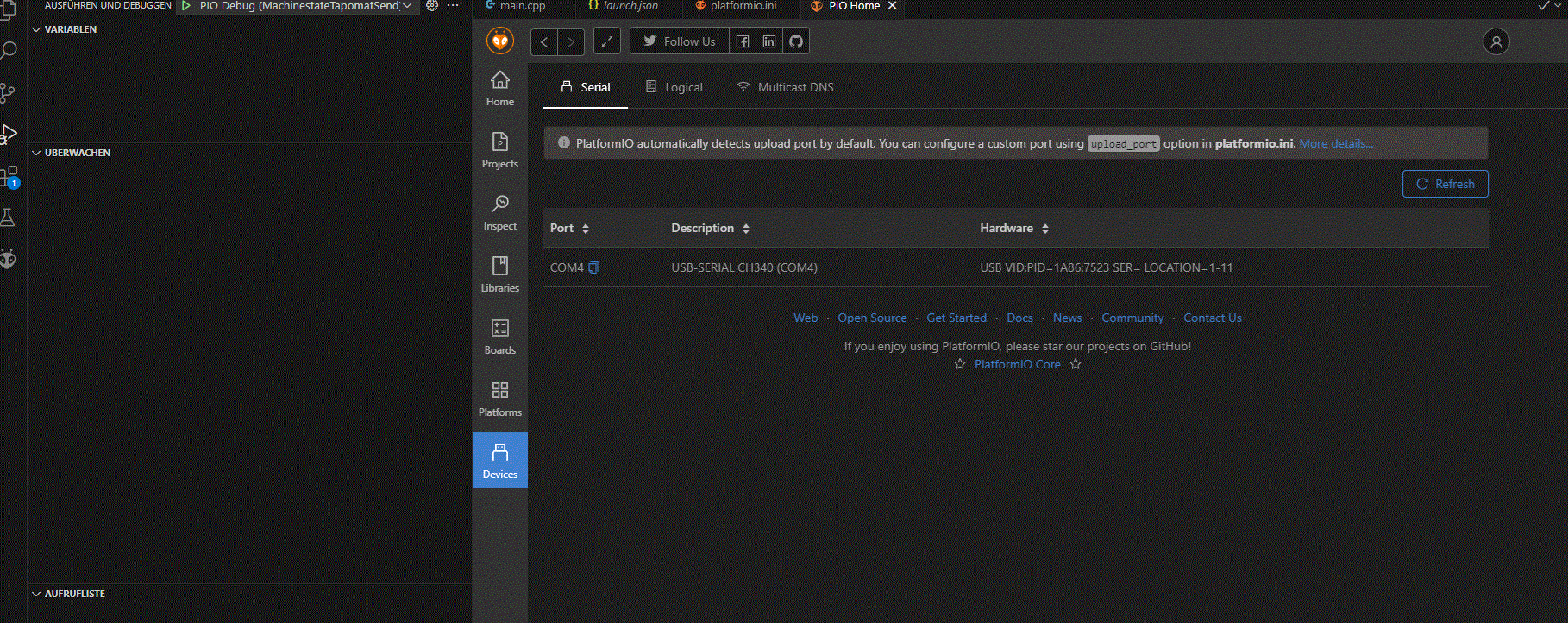Click the expand fullscreen arrows button
This screenshot has width=1568, height=623.
(607, 41)
